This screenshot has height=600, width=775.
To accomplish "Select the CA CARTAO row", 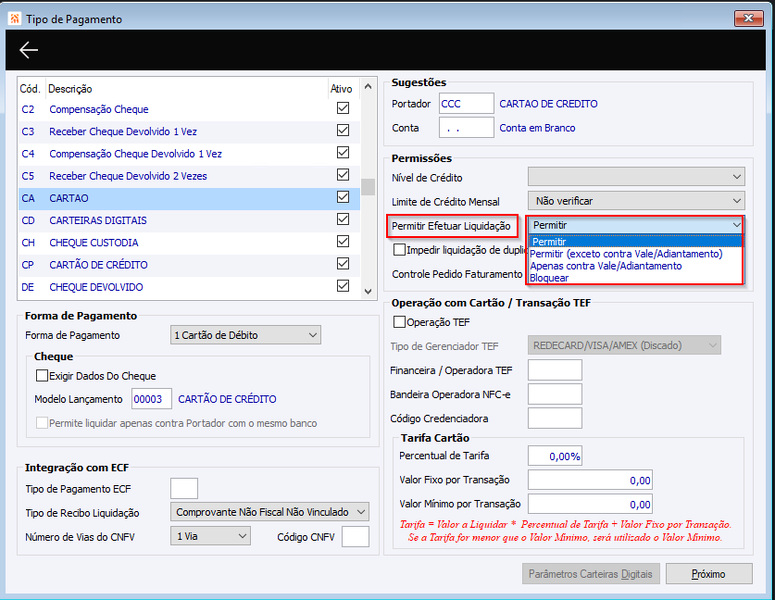I will 189,198.
